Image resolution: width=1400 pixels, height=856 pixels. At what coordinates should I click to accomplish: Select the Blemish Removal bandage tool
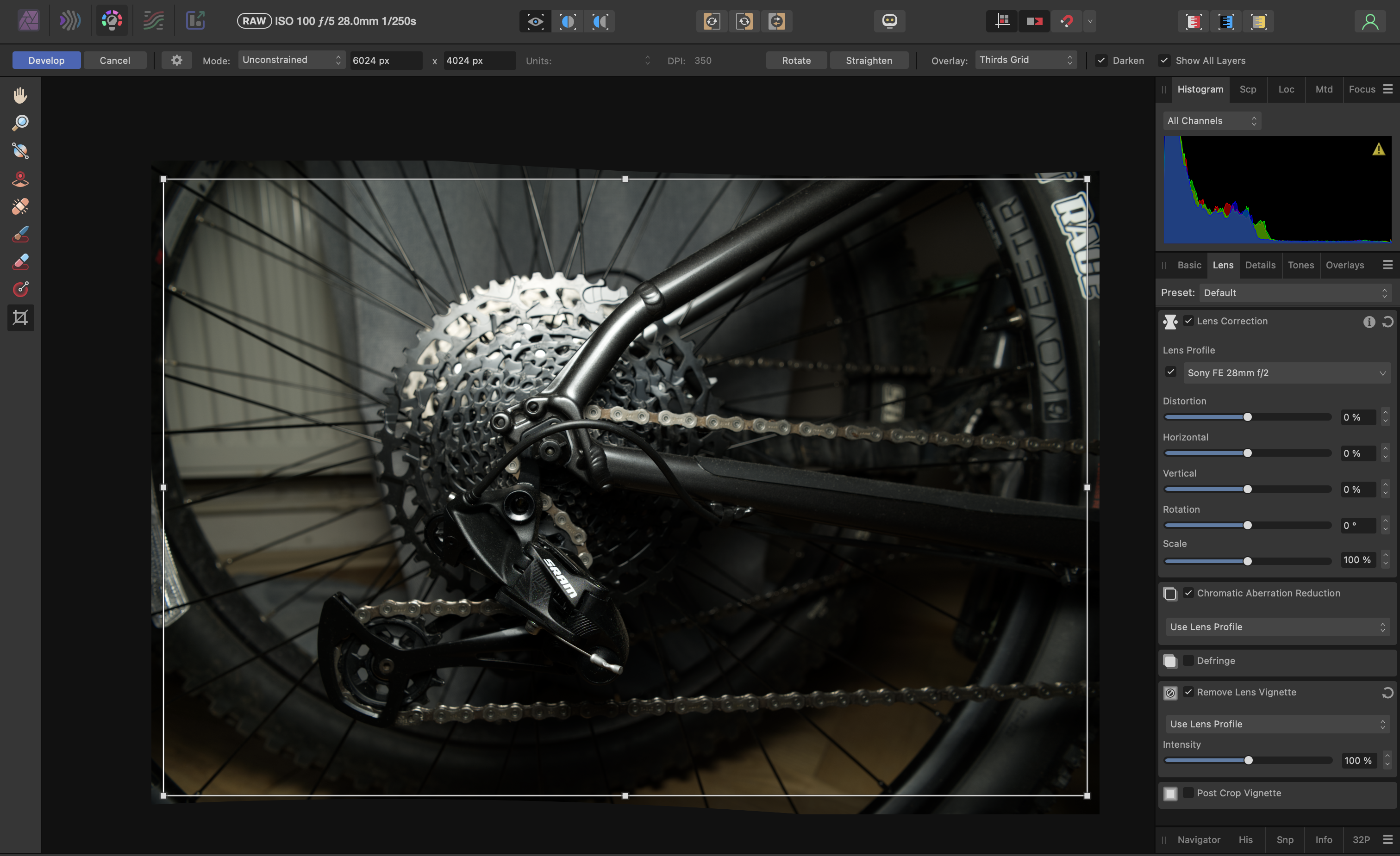(20, 206)
